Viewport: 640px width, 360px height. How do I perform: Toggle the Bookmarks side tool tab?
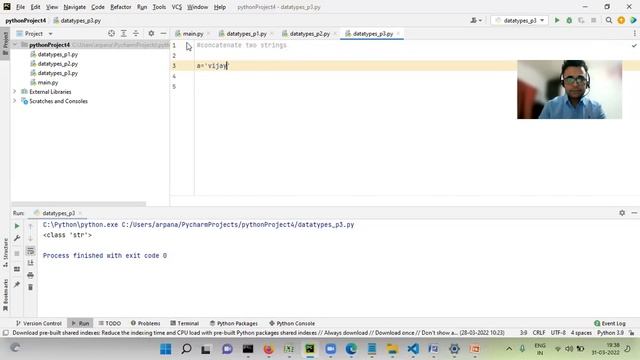pyautogui.click(x=5, y=295)
